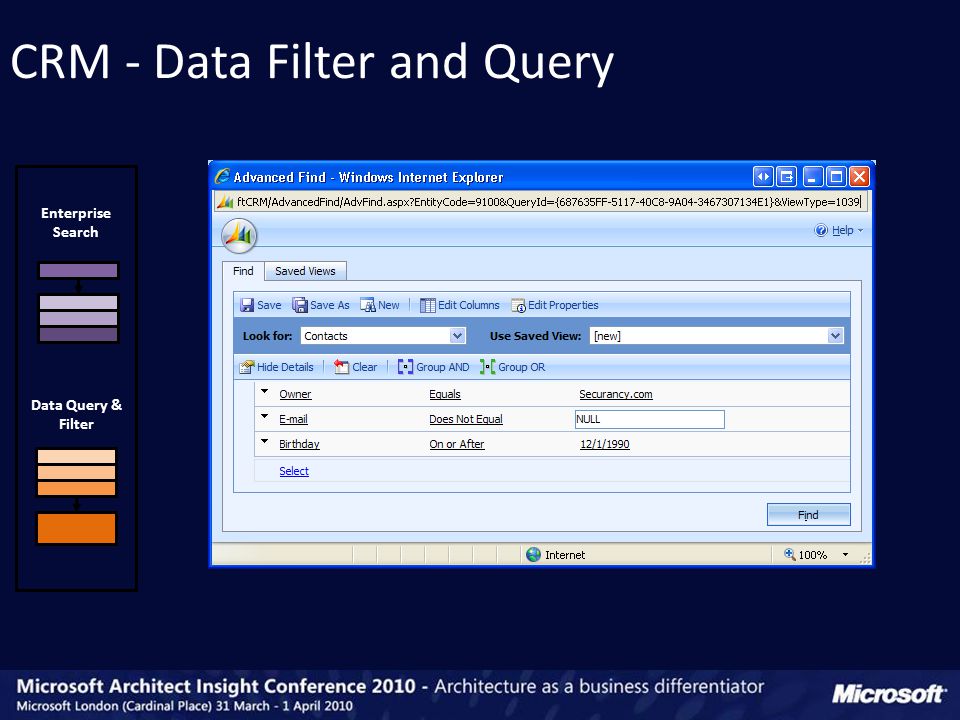Click the Internet Explorer title bar icon
This screenshot has height=720, width=960.
tap(222, 176)
